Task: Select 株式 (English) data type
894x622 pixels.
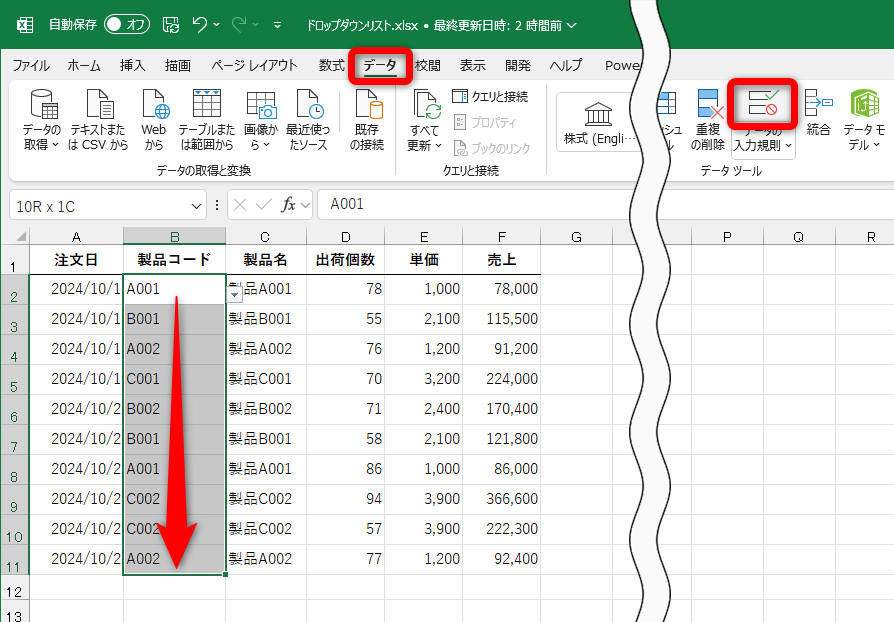Action: pos(598,123)
